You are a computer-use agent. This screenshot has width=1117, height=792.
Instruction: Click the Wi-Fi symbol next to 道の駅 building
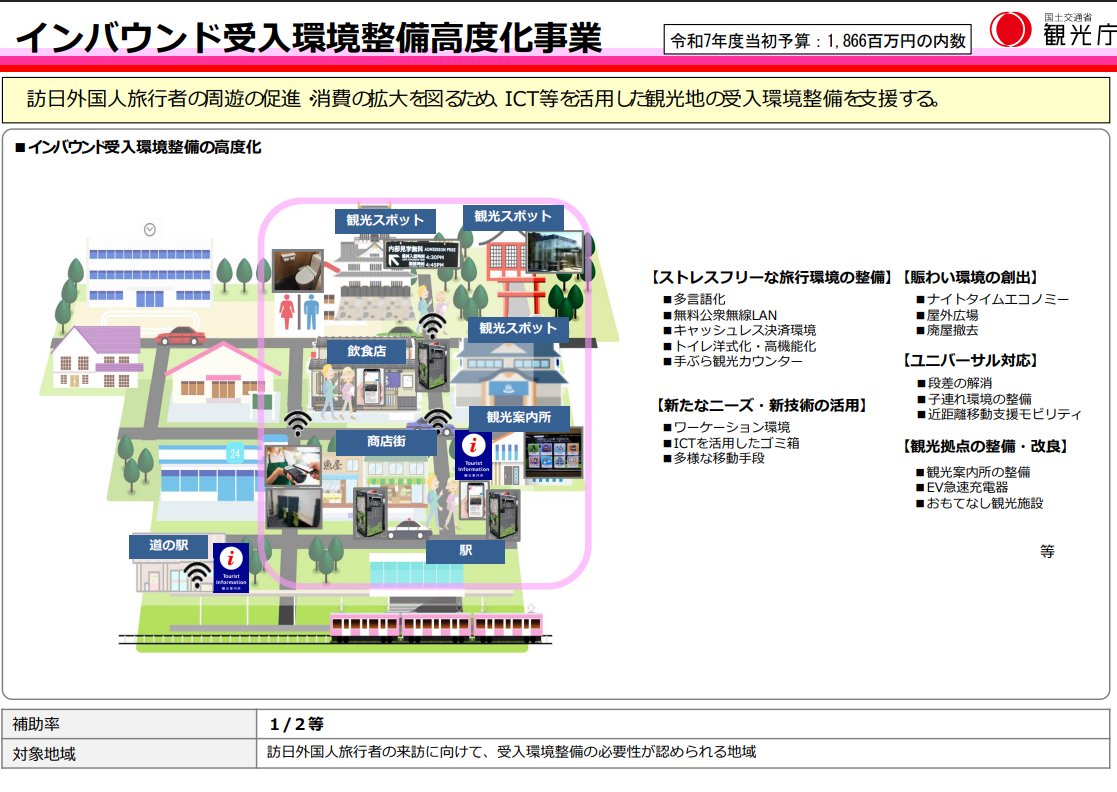(x=197, y=575)
